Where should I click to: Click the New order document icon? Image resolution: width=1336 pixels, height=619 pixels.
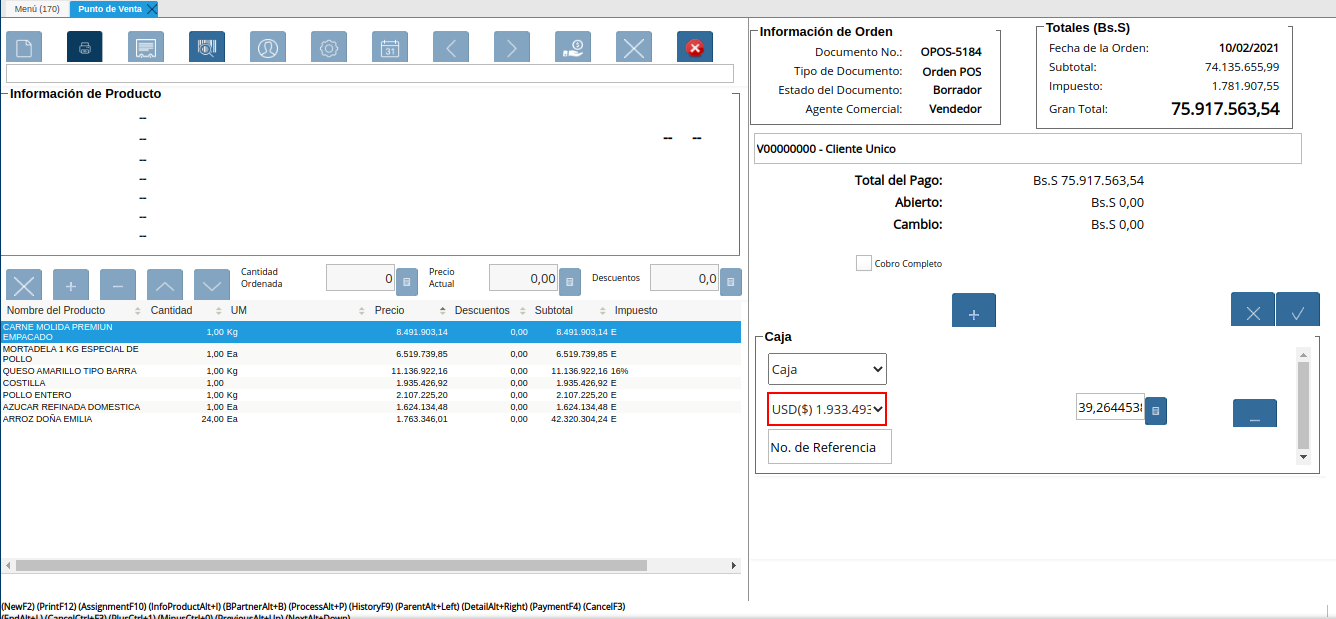click(x=24, y=47)
